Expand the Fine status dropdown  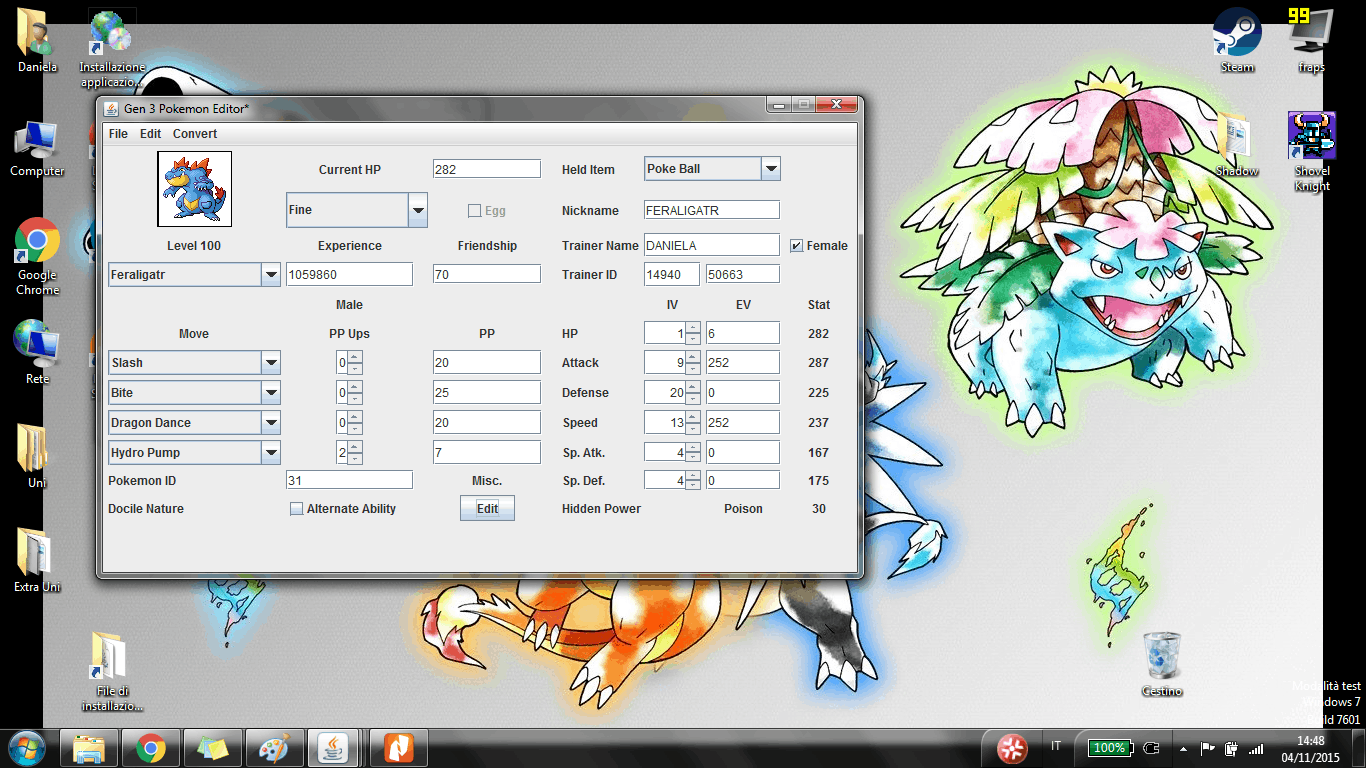[x=418, y=210]
